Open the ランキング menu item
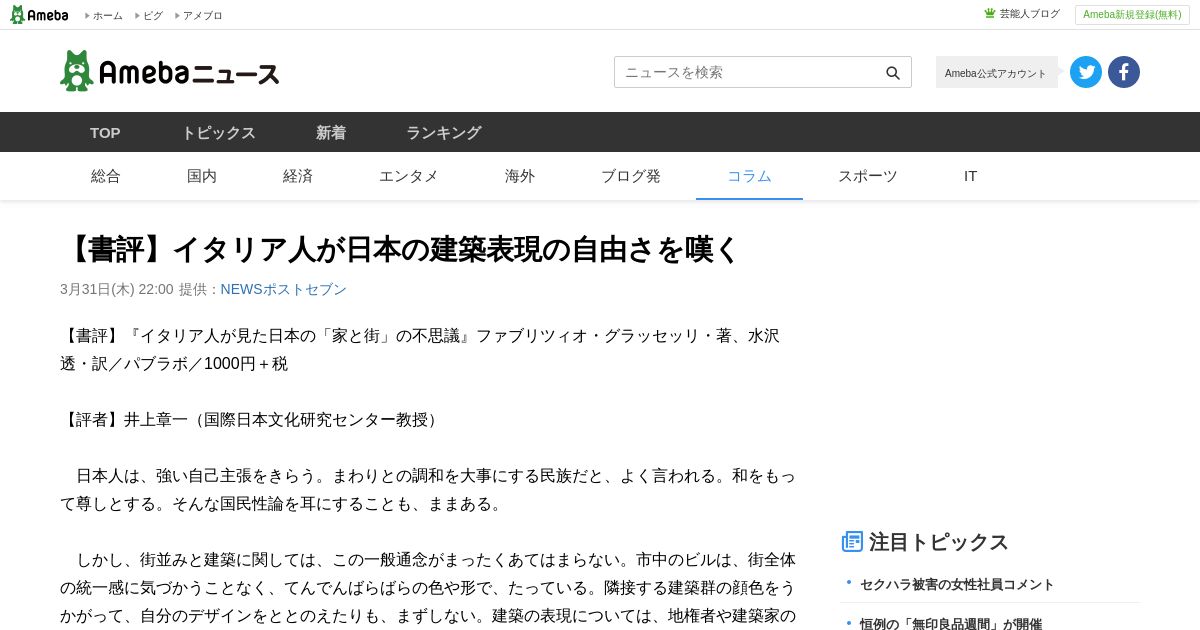 click(x=444, y=132)
